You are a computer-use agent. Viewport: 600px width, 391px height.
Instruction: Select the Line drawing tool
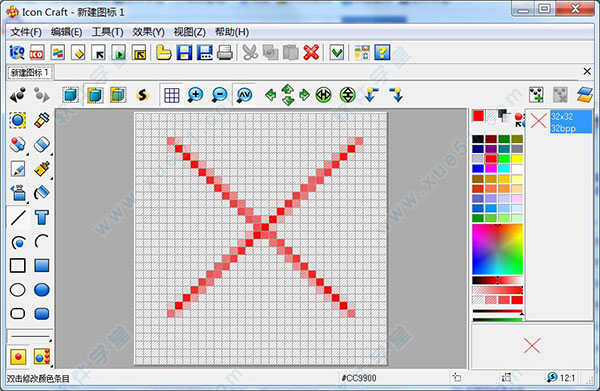pyautogui.click(x=18, y=218)
